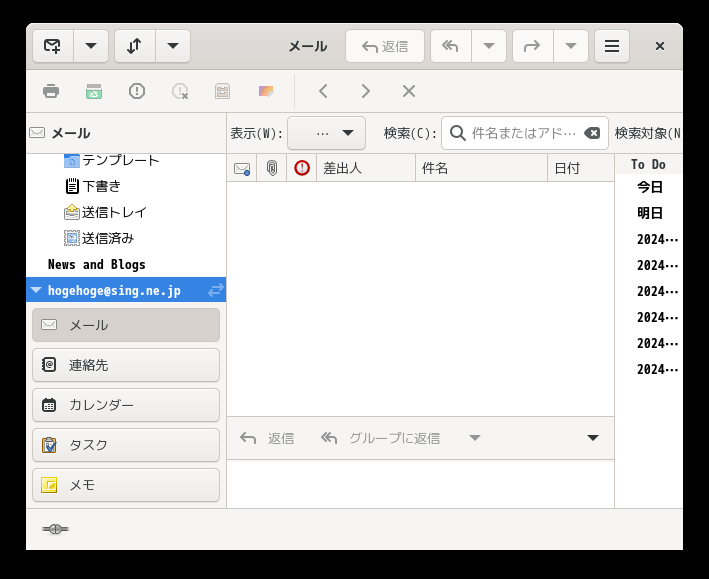Open the send/receive dropdown arrow

point(173,46)
